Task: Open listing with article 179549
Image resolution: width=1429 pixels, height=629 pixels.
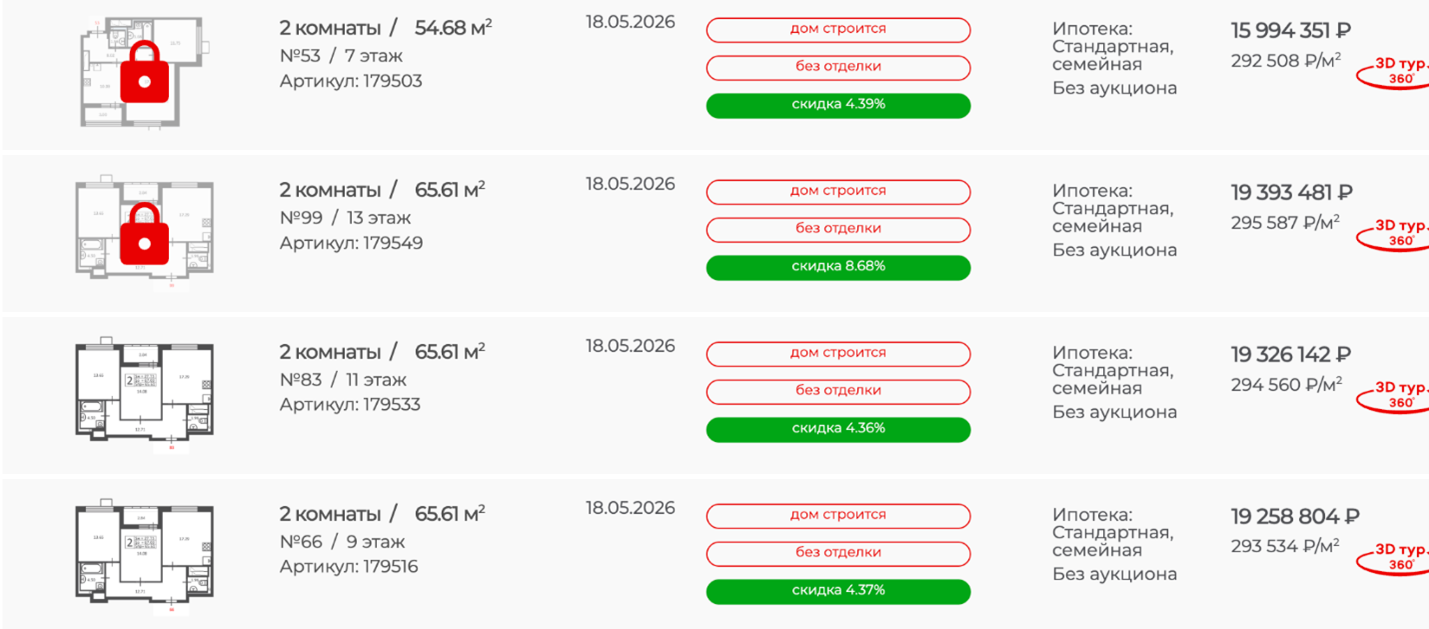Action: pos(351,243)
